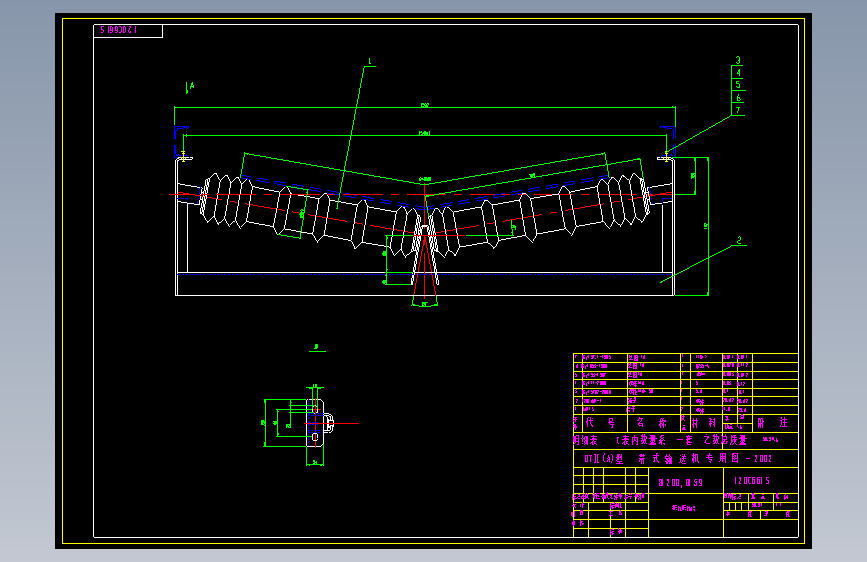
Task: Click the 名称 column header
Action: tap(651, 423)
